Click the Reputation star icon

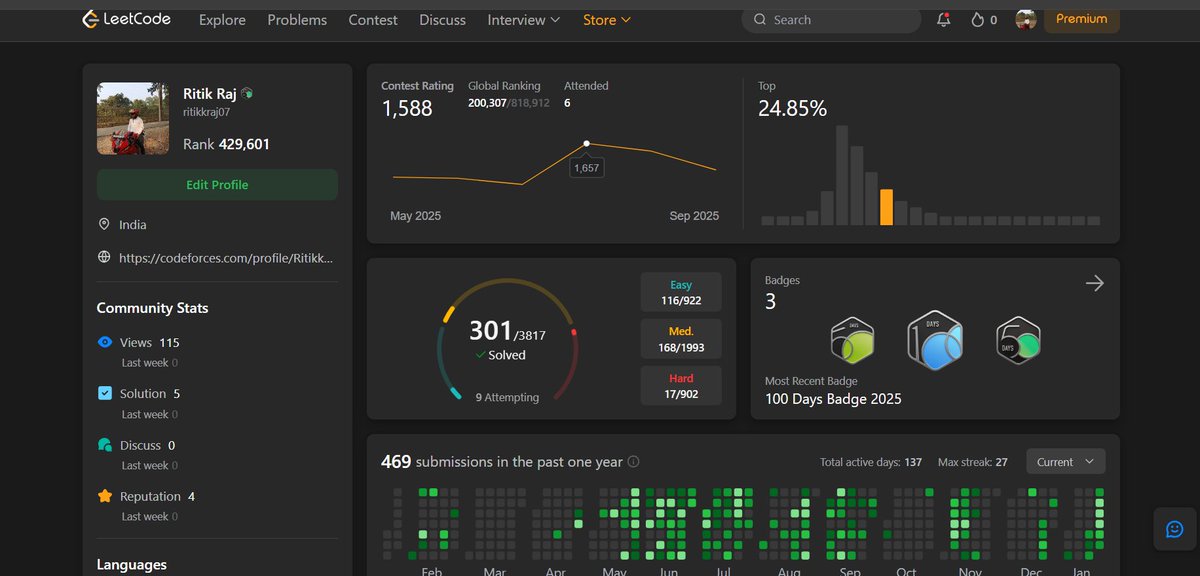105,496
